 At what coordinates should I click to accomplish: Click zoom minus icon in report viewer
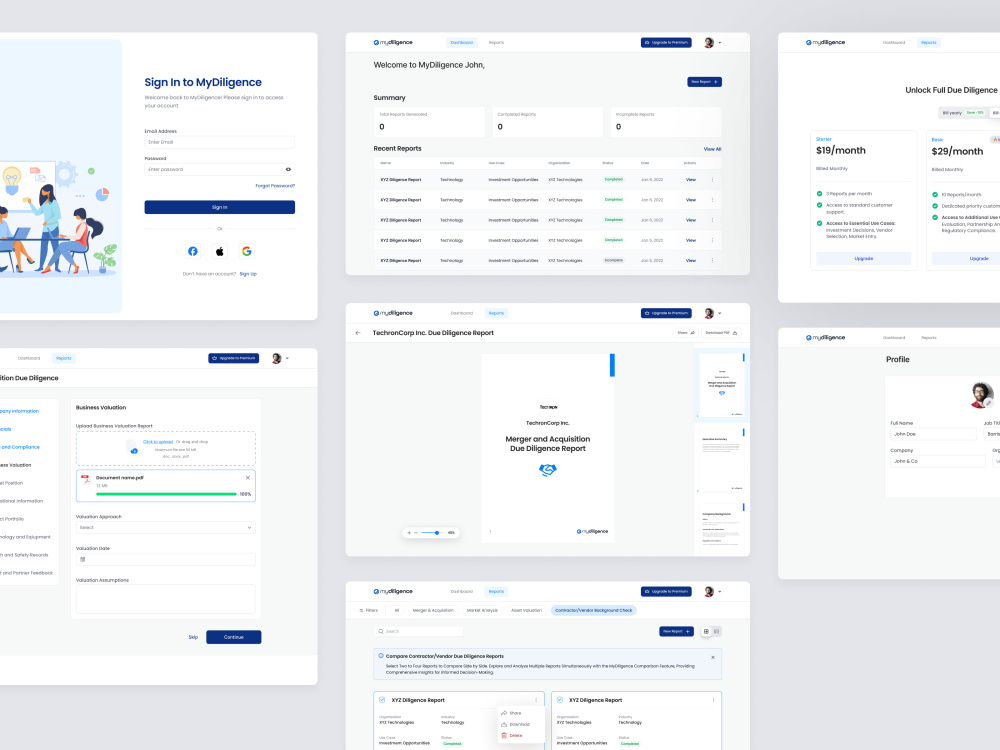click(x=416, y=533)
